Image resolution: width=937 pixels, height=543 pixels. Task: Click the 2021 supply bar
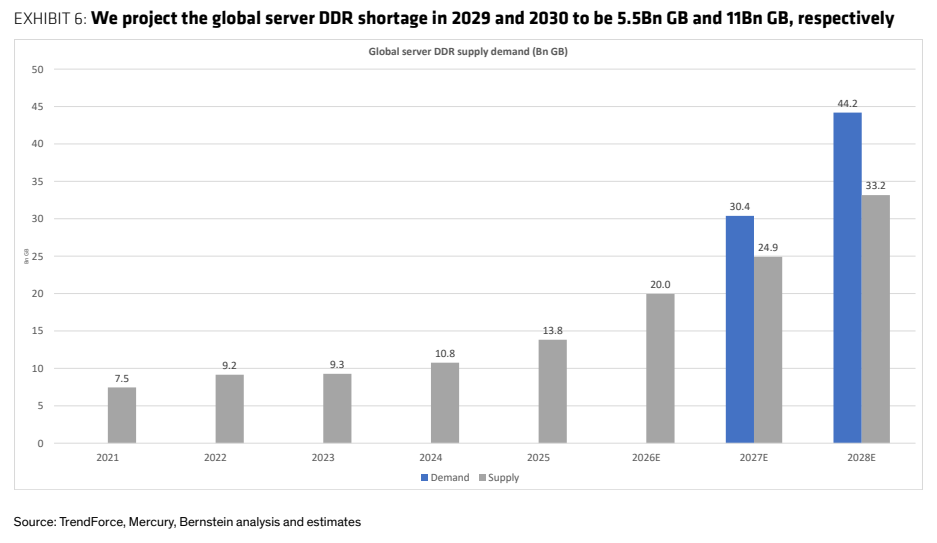[x=122, y=415]
